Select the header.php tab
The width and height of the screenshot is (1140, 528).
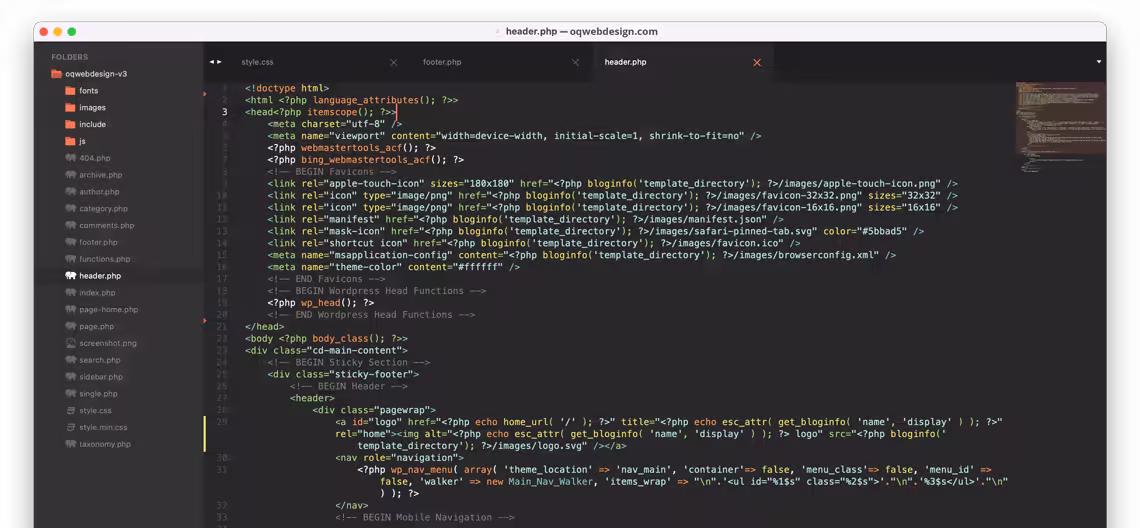(625, 63)
